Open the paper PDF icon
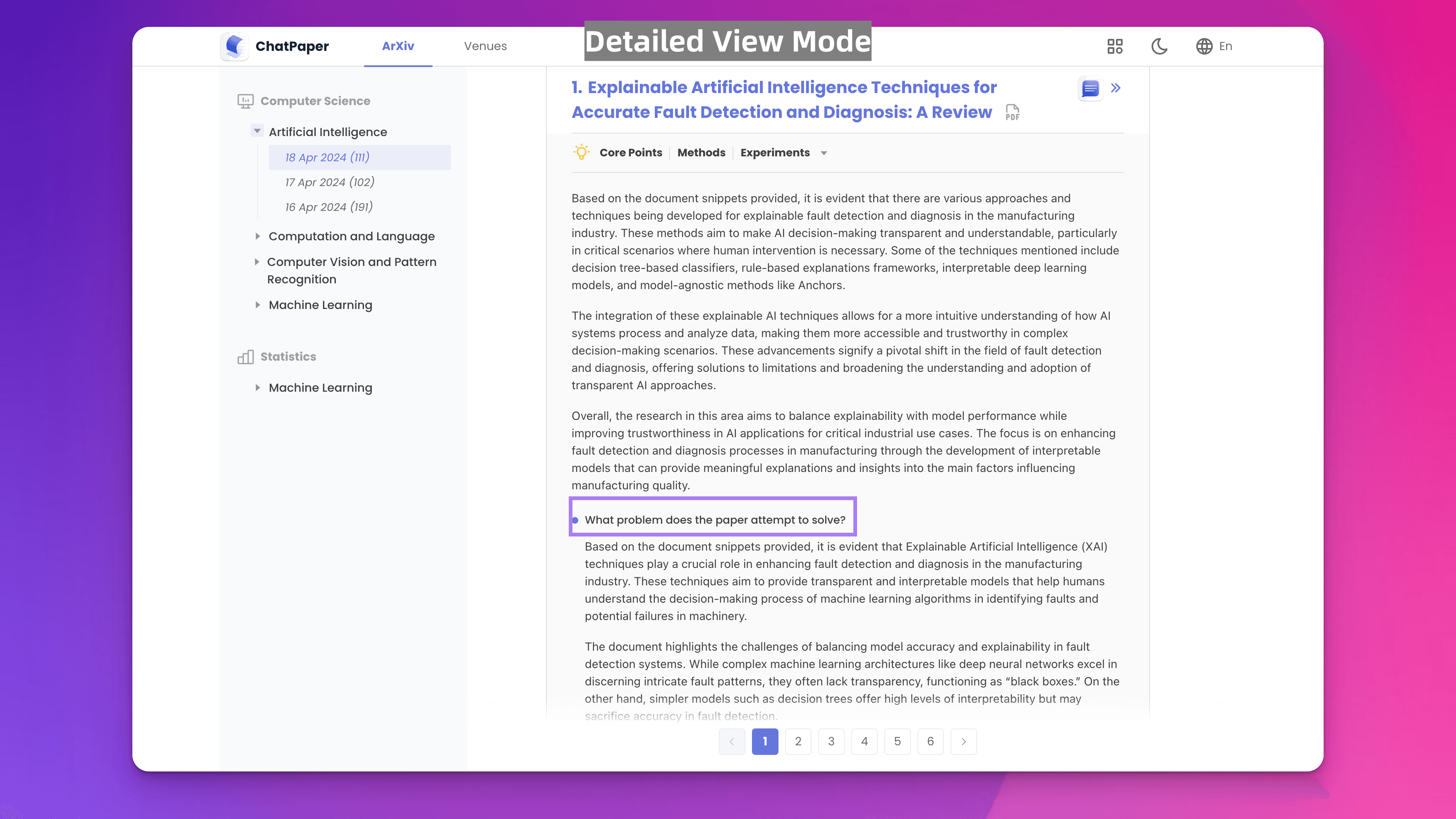1456x819 pixels. pyautogui.click(x=1012, y=113)
